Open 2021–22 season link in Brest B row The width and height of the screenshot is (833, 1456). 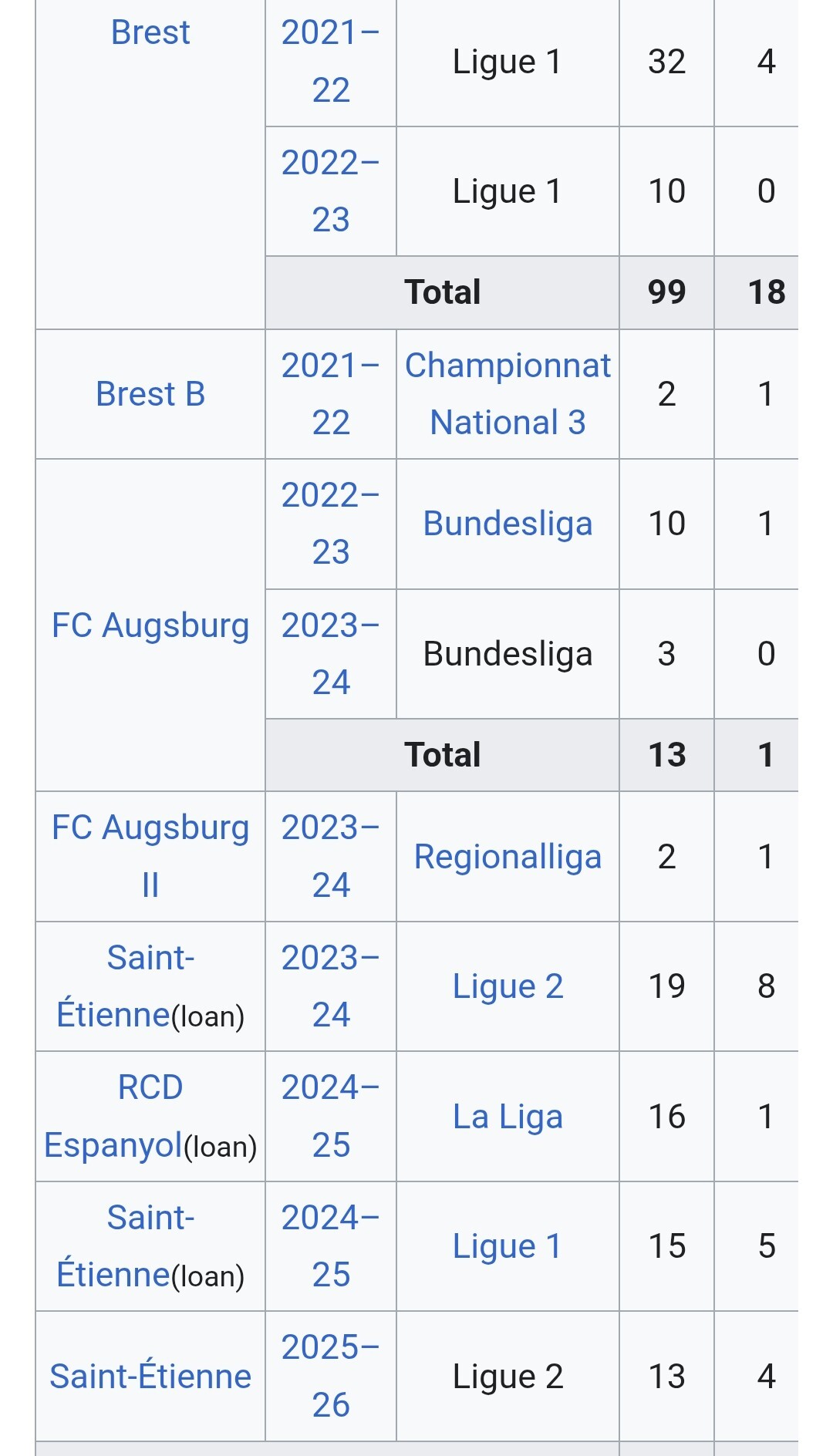[330, 394]
